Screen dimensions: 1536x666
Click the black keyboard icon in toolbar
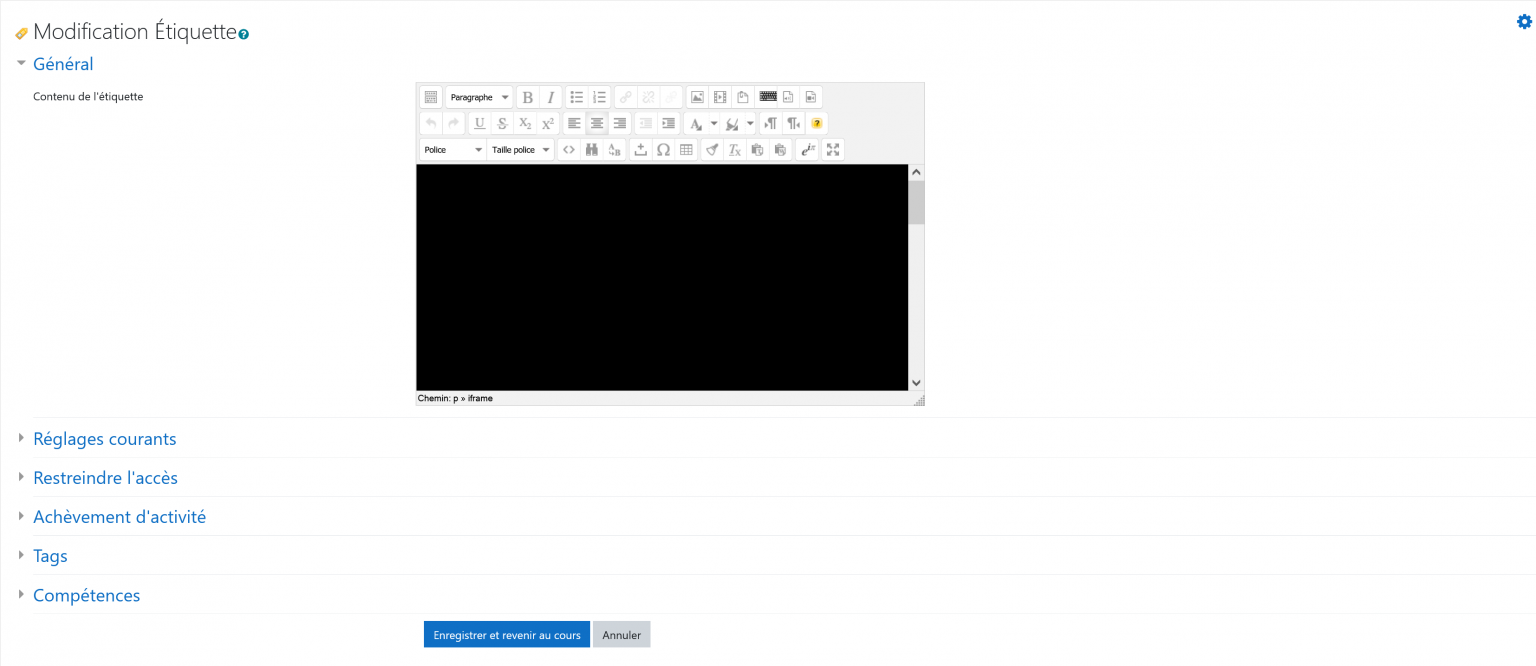coord(768,96)
